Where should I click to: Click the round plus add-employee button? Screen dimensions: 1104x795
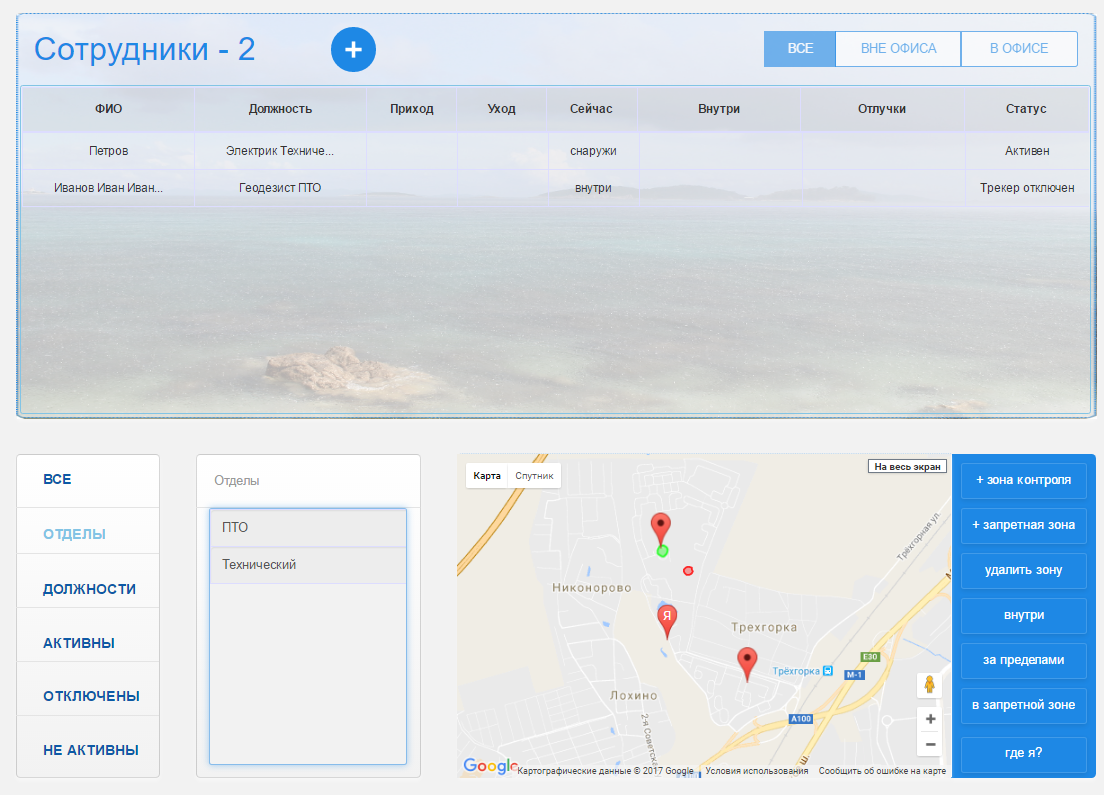point(353,49)
